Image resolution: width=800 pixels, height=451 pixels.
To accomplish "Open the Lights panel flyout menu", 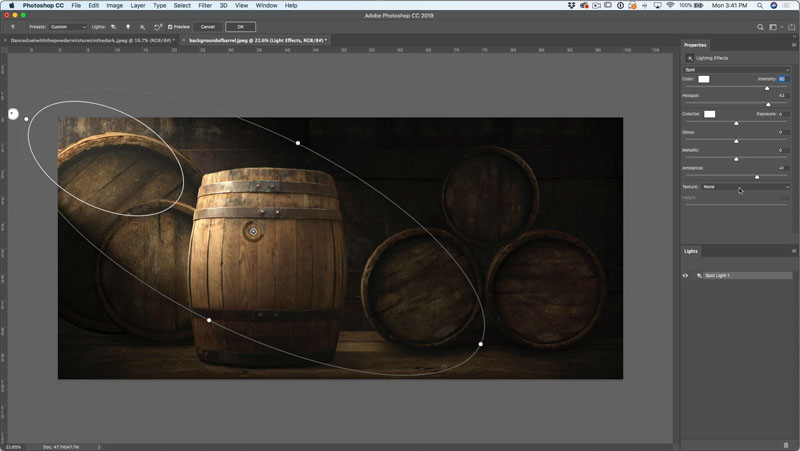I will pos(794,251).
